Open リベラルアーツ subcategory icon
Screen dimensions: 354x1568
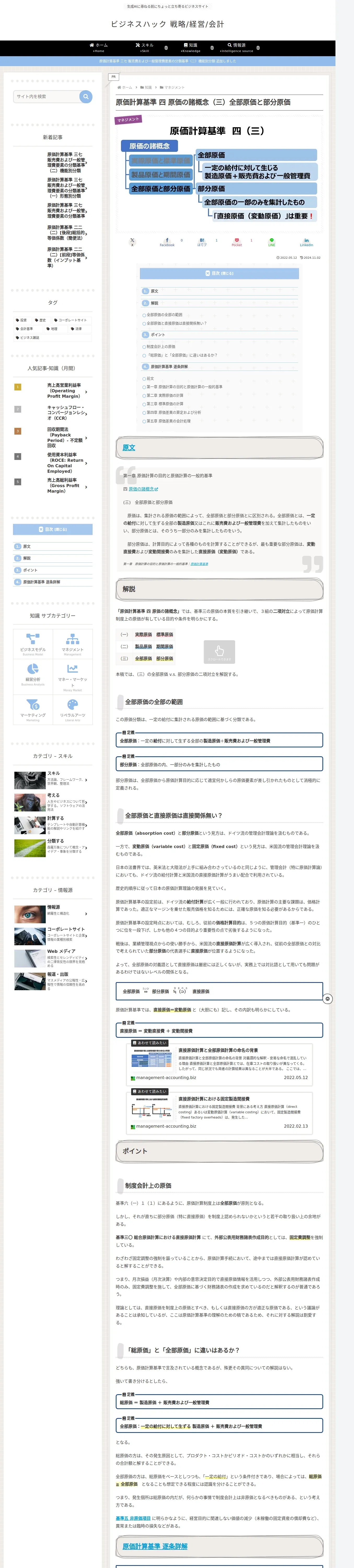pos(72,709)
